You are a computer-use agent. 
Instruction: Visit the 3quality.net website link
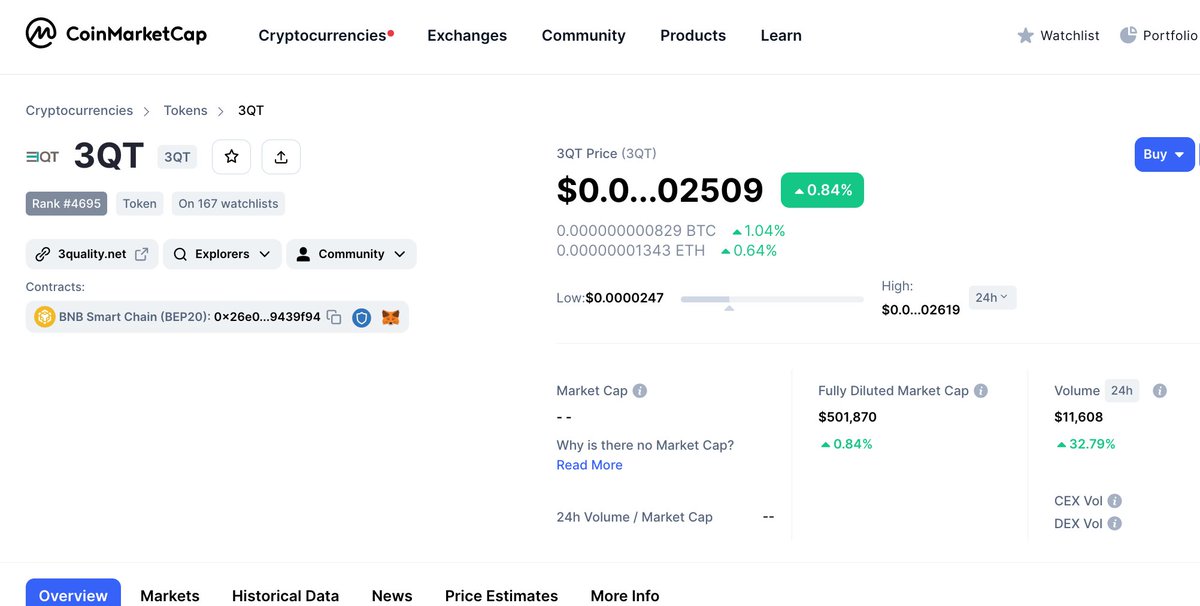pyautogui.click(x=92, y=254)
